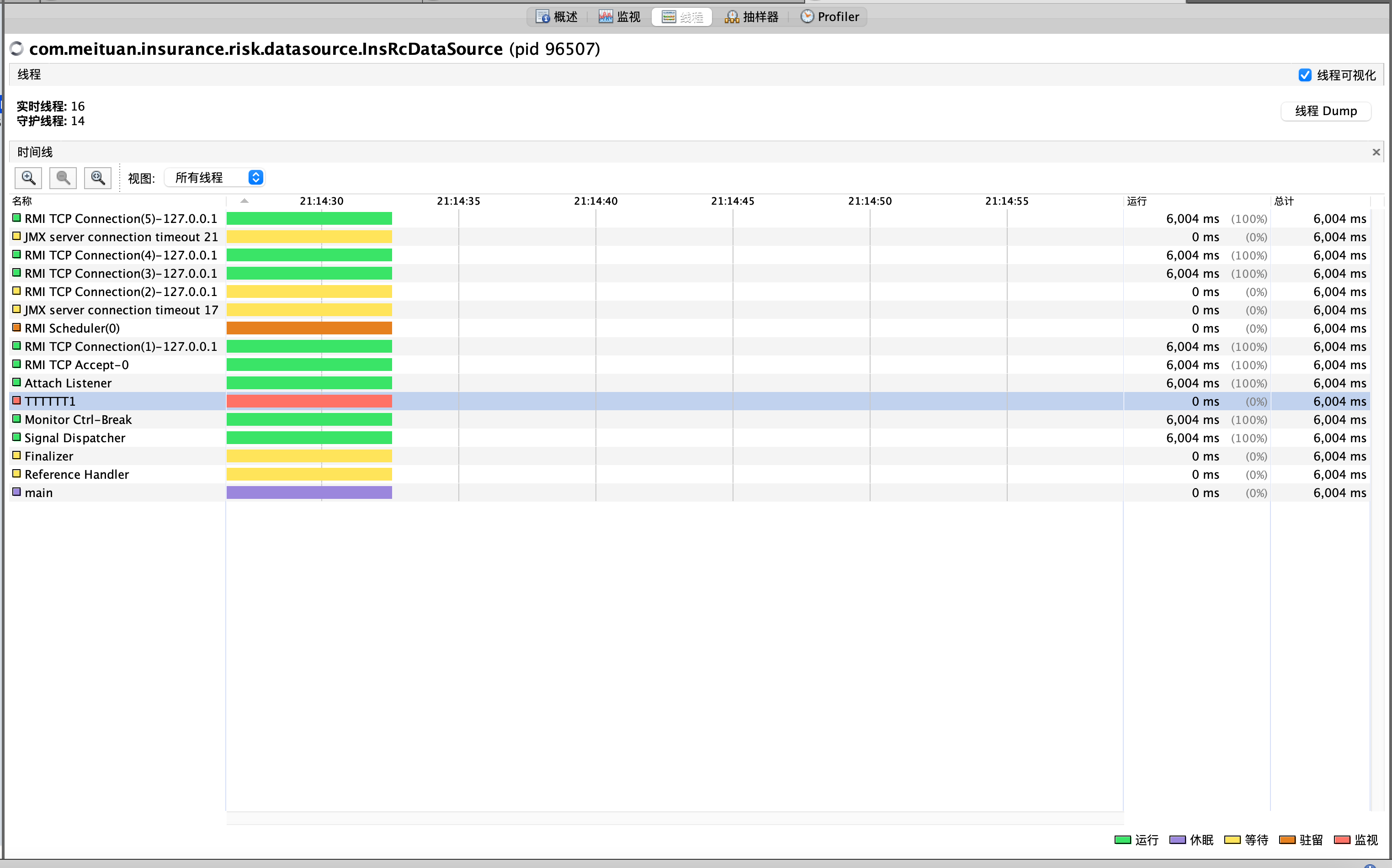
Task: Open the 视图 所有线程 dropdown
Action: 213,178
